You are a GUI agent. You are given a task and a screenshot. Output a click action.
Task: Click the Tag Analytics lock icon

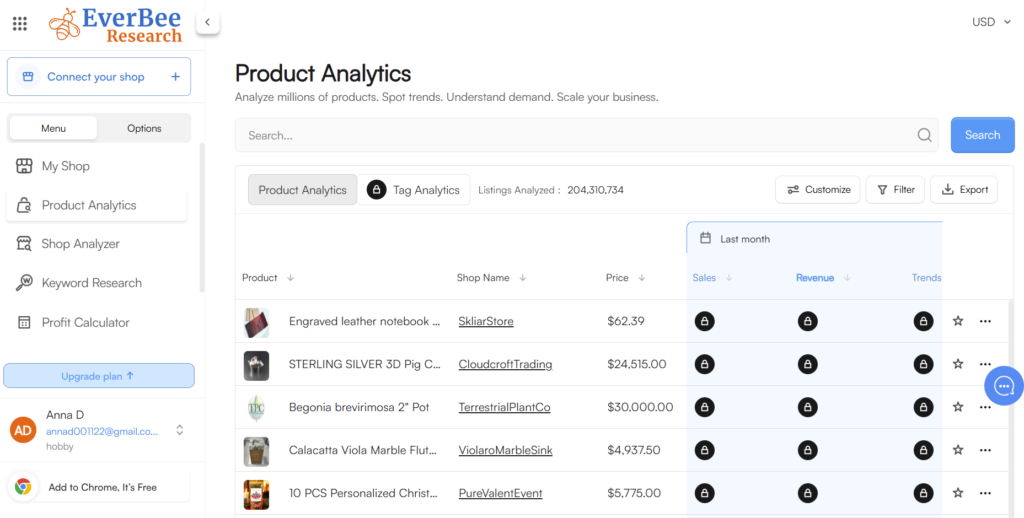coord(377,190)
